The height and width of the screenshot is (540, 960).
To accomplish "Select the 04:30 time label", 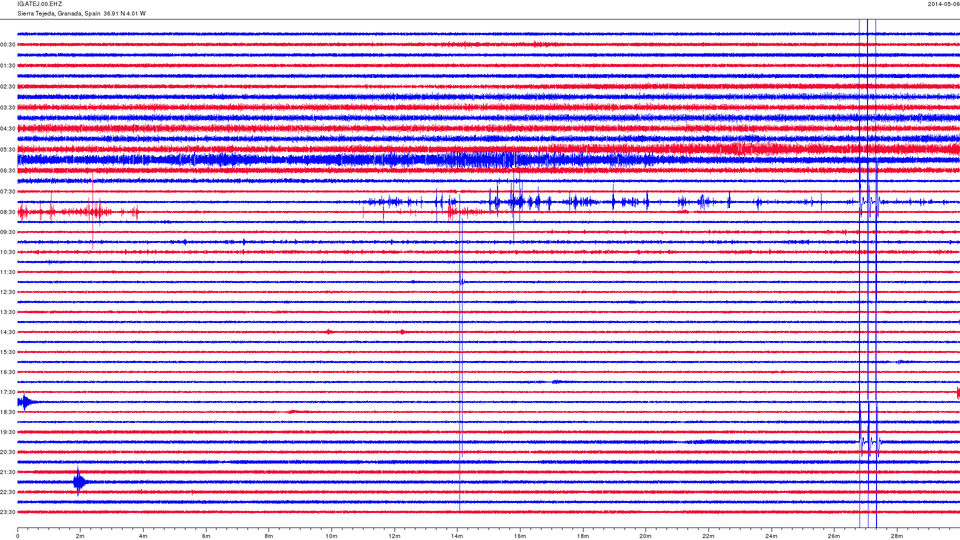I will coord(7,129).
